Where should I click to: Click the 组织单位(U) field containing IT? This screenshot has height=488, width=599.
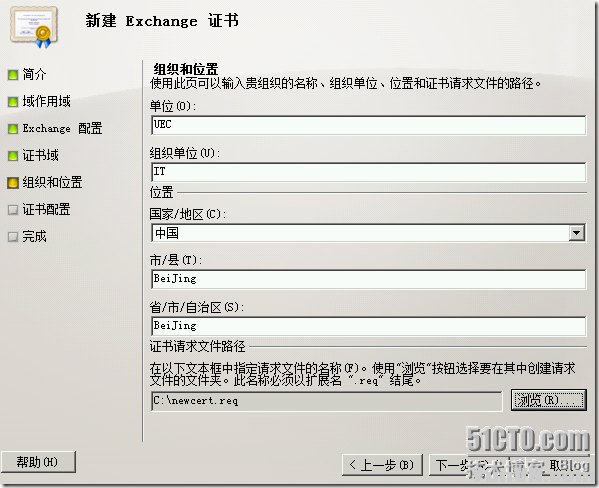[x=368, y=172]
